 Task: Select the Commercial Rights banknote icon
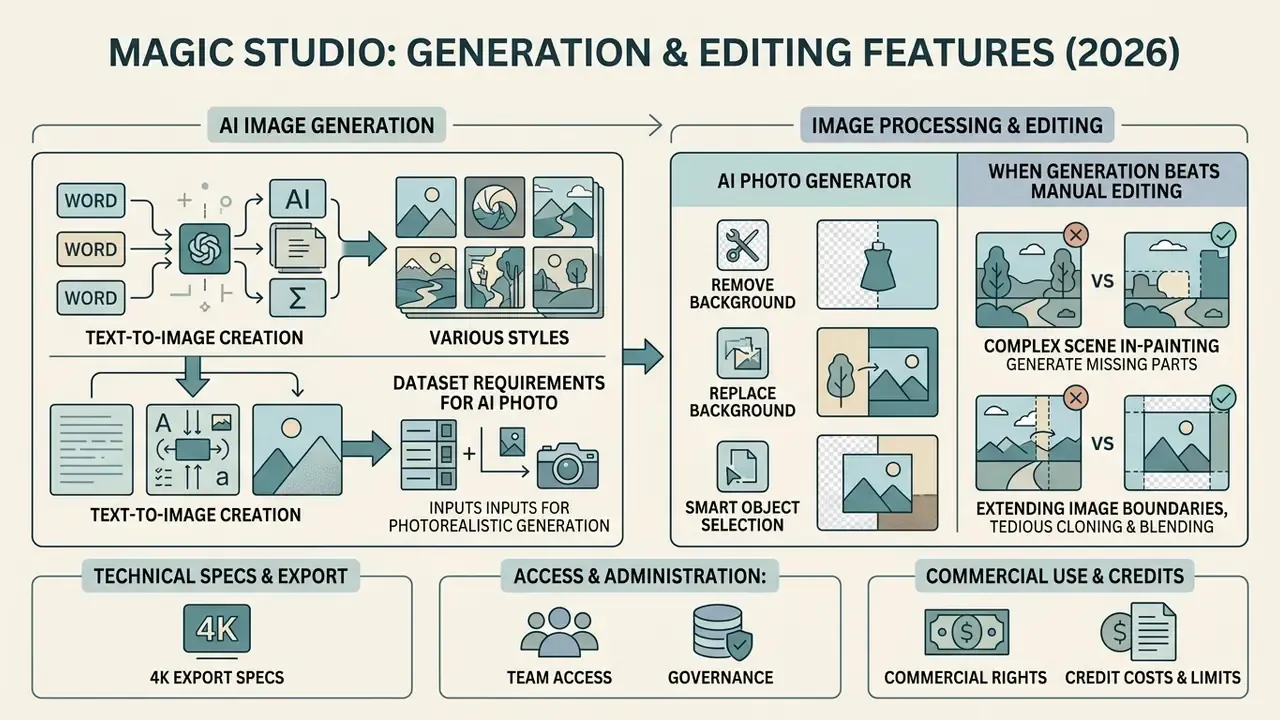point(965,631)
